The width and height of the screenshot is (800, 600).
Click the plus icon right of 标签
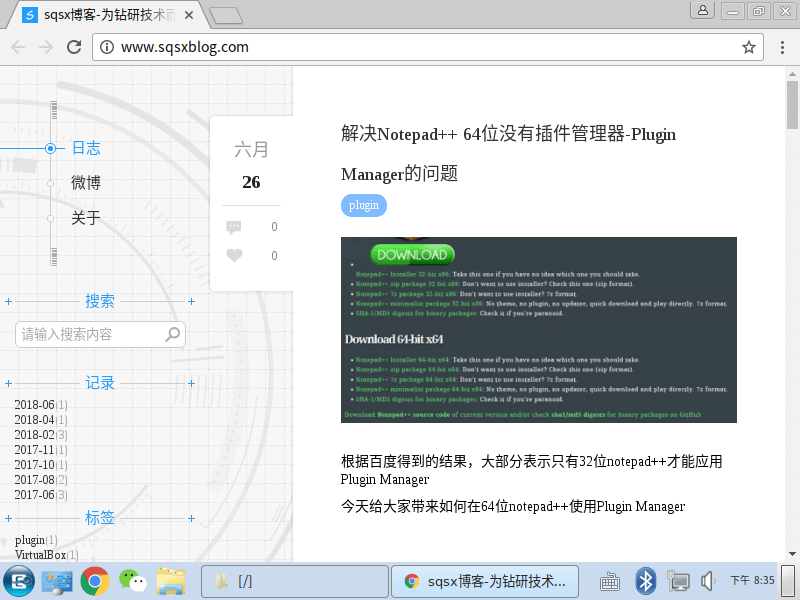(191, 518)
